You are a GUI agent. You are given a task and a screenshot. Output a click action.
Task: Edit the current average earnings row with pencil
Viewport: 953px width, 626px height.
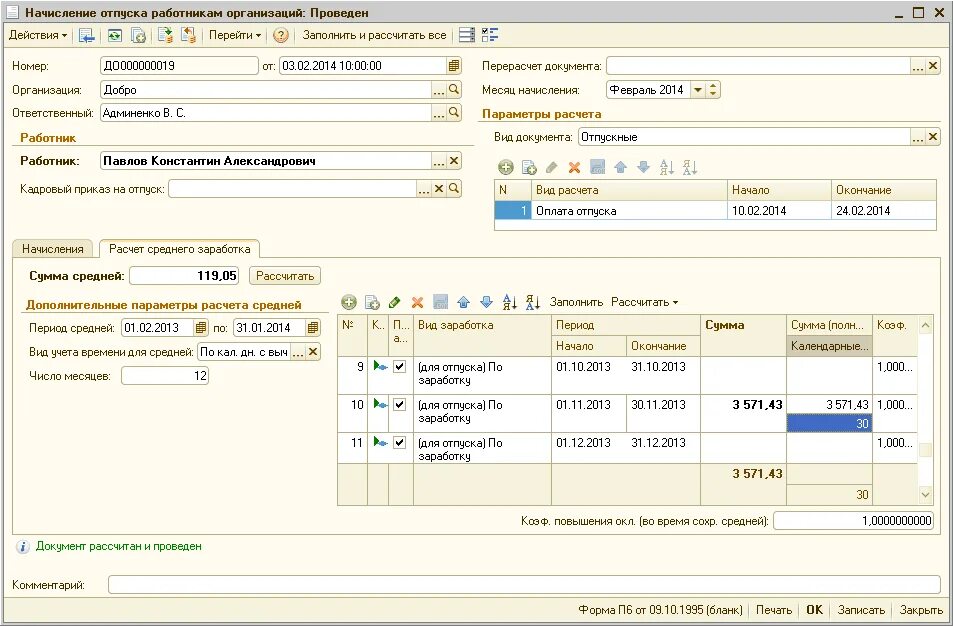pyautogui.click(x=394, y=302)
